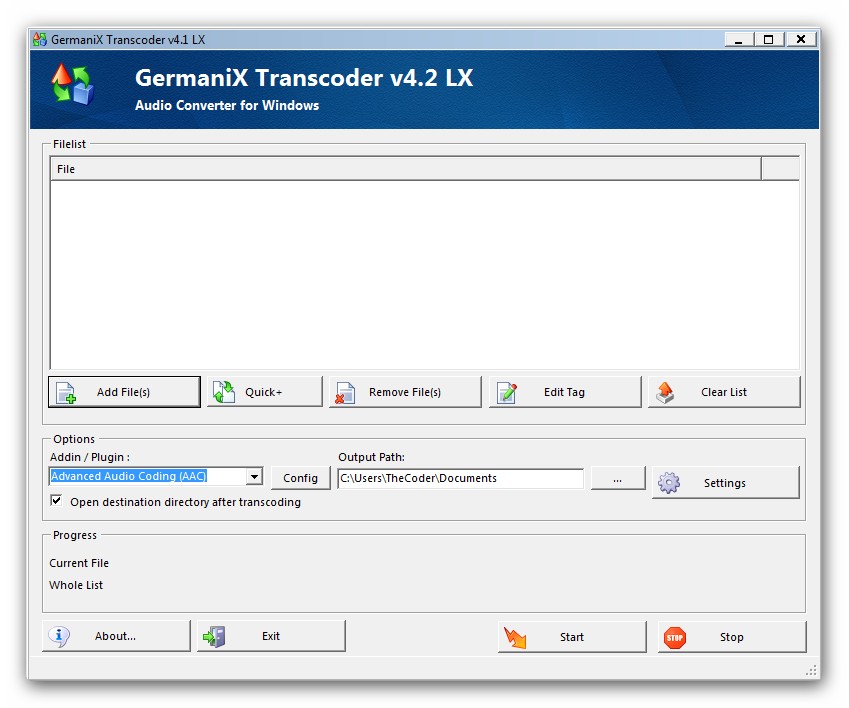Screen dimensions: 849x708
Task: Click the Exit button label
Action: coord(271,637)
